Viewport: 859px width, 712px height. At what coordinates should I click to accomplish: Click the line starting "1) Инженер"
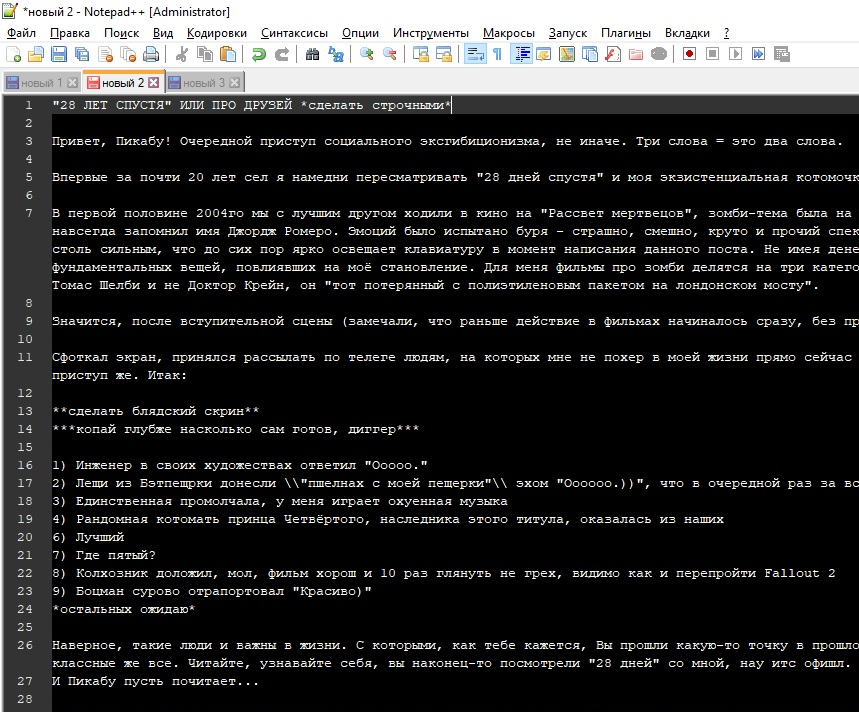tap(240, 465)
